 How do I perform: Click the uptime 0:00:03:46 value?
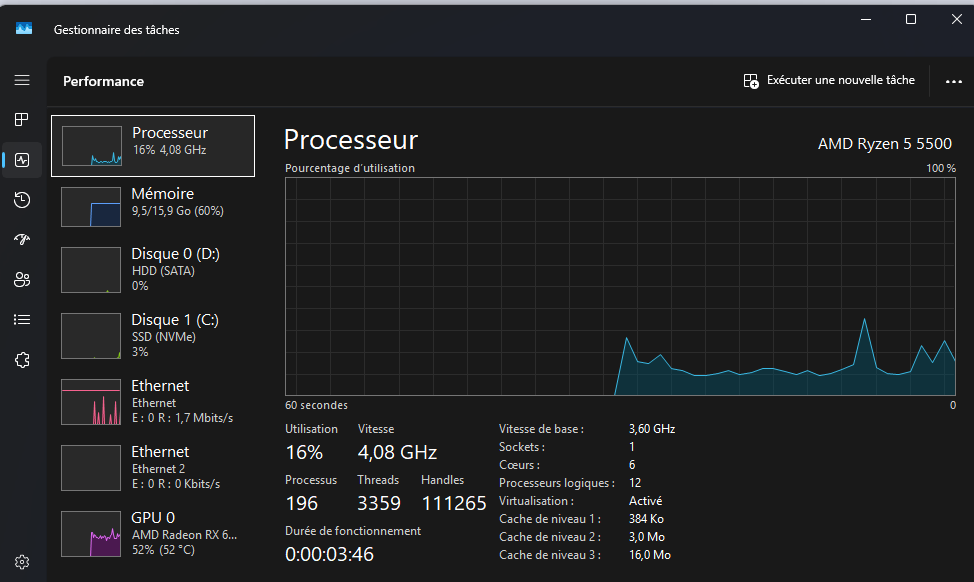329,554
